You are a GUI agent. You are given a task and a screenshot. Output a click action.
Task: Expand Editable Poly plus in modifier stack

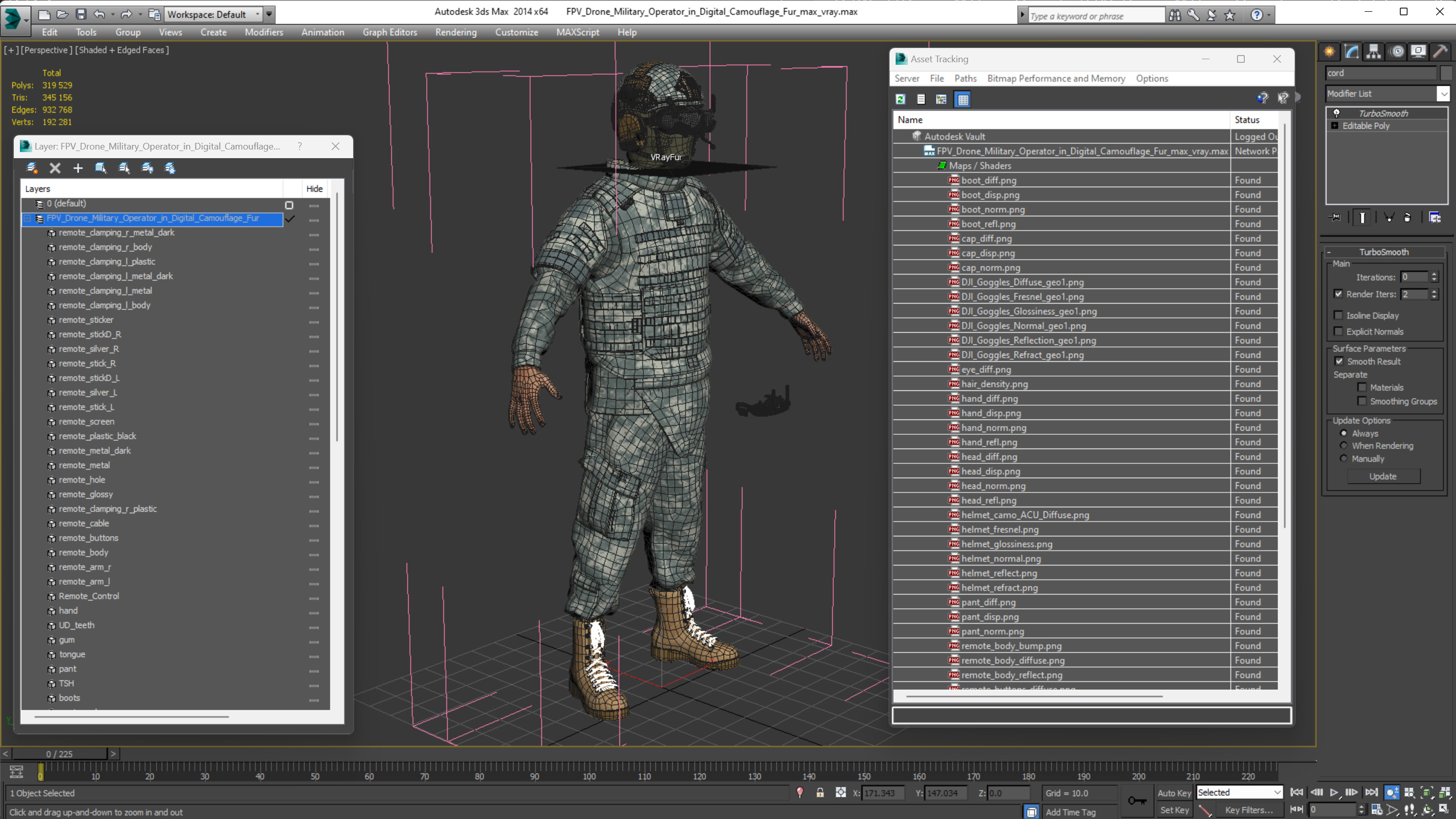pos(1335,126)
